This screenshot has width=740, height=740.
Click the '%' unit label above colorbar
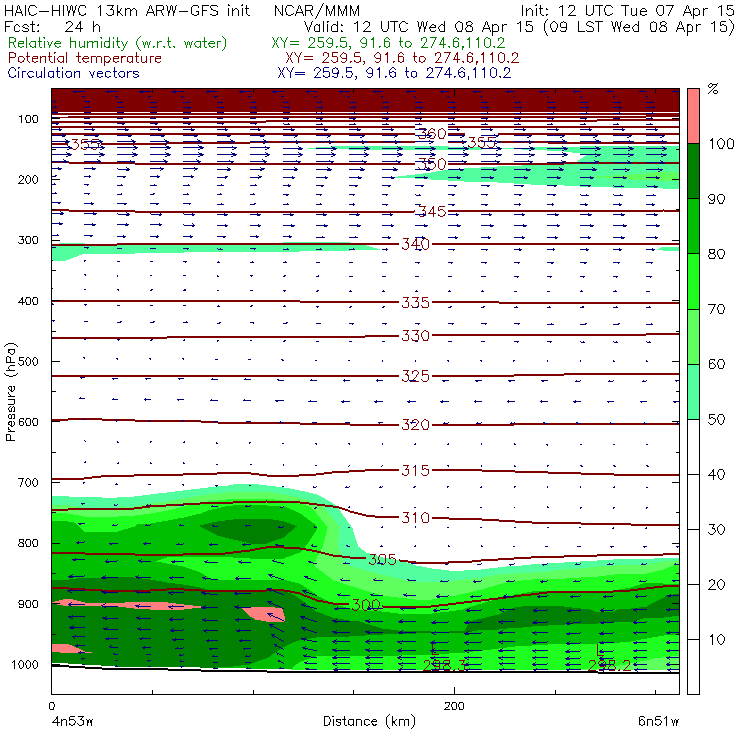click(x=713, y=89)
